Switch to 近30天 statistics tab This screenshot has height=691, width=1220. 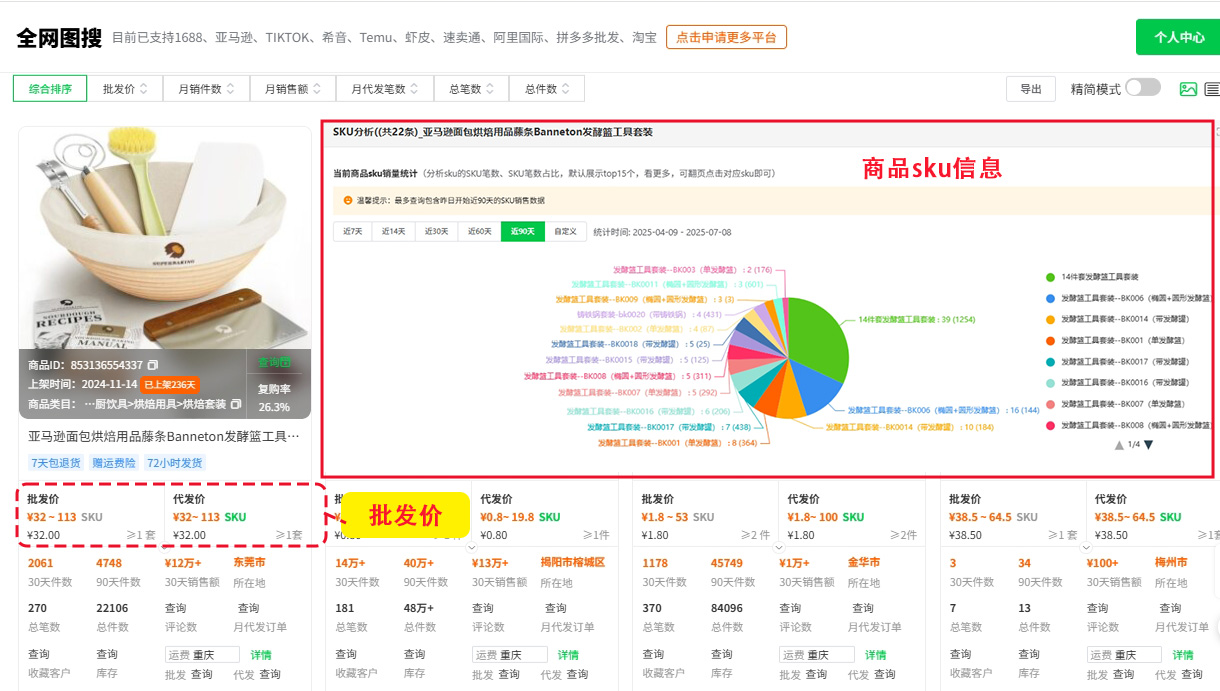[436, 232]
